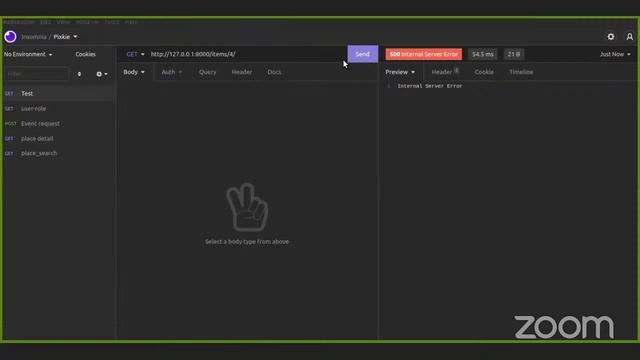This screenshot has width=640, height=360.
Task: Open the response Cookie tab
Action: pyautogui.click(x=484, y=72)
